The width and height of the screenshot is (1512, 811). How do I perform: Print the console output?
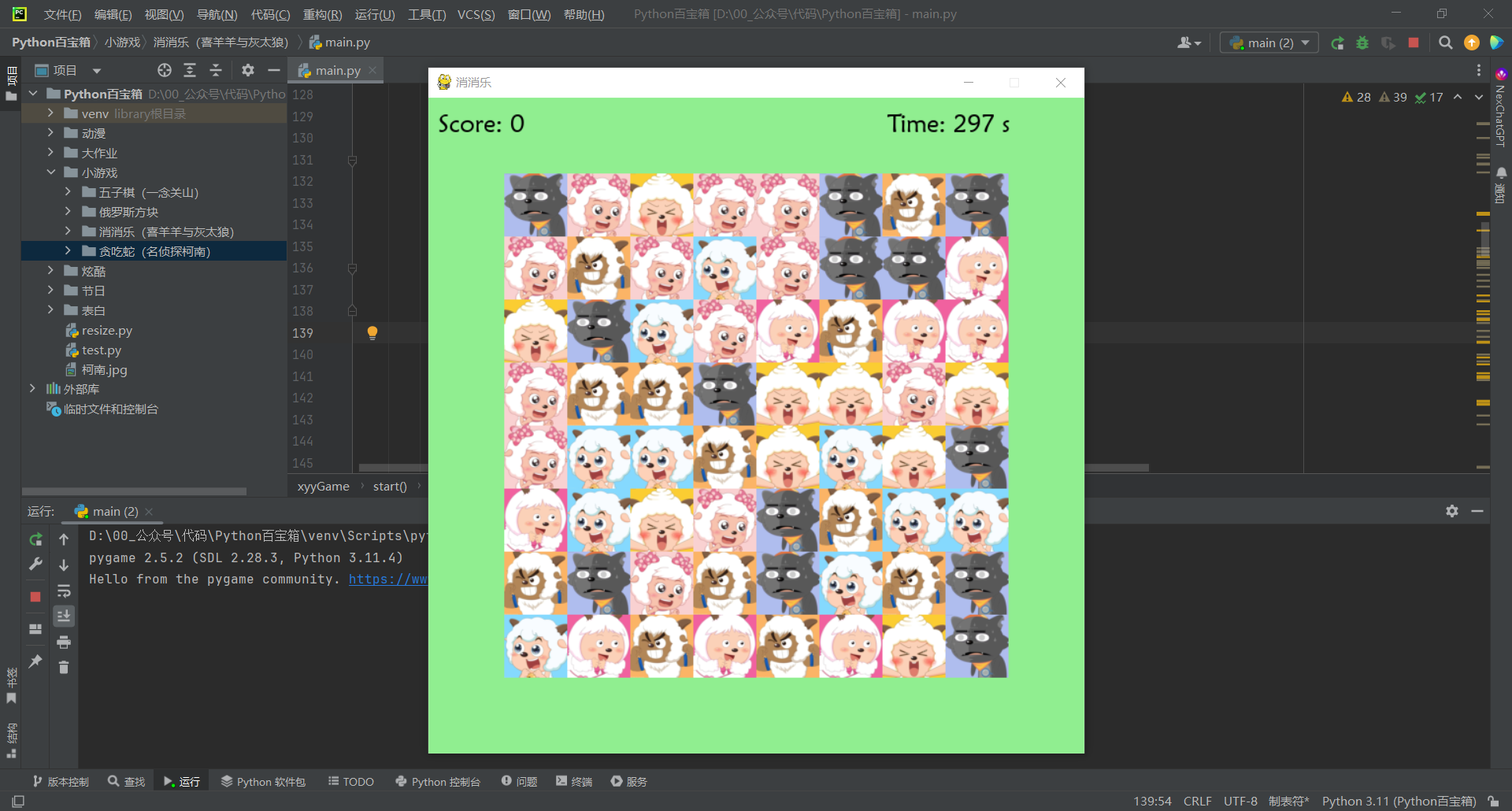64,643
